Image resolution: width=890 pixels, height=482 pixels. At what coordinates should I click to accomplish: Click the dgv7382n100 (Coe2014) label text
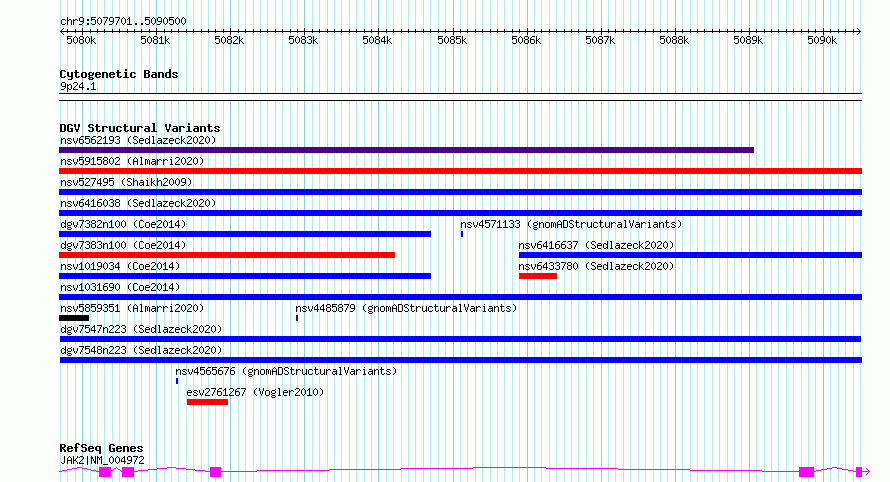click(x=123, y=224)
